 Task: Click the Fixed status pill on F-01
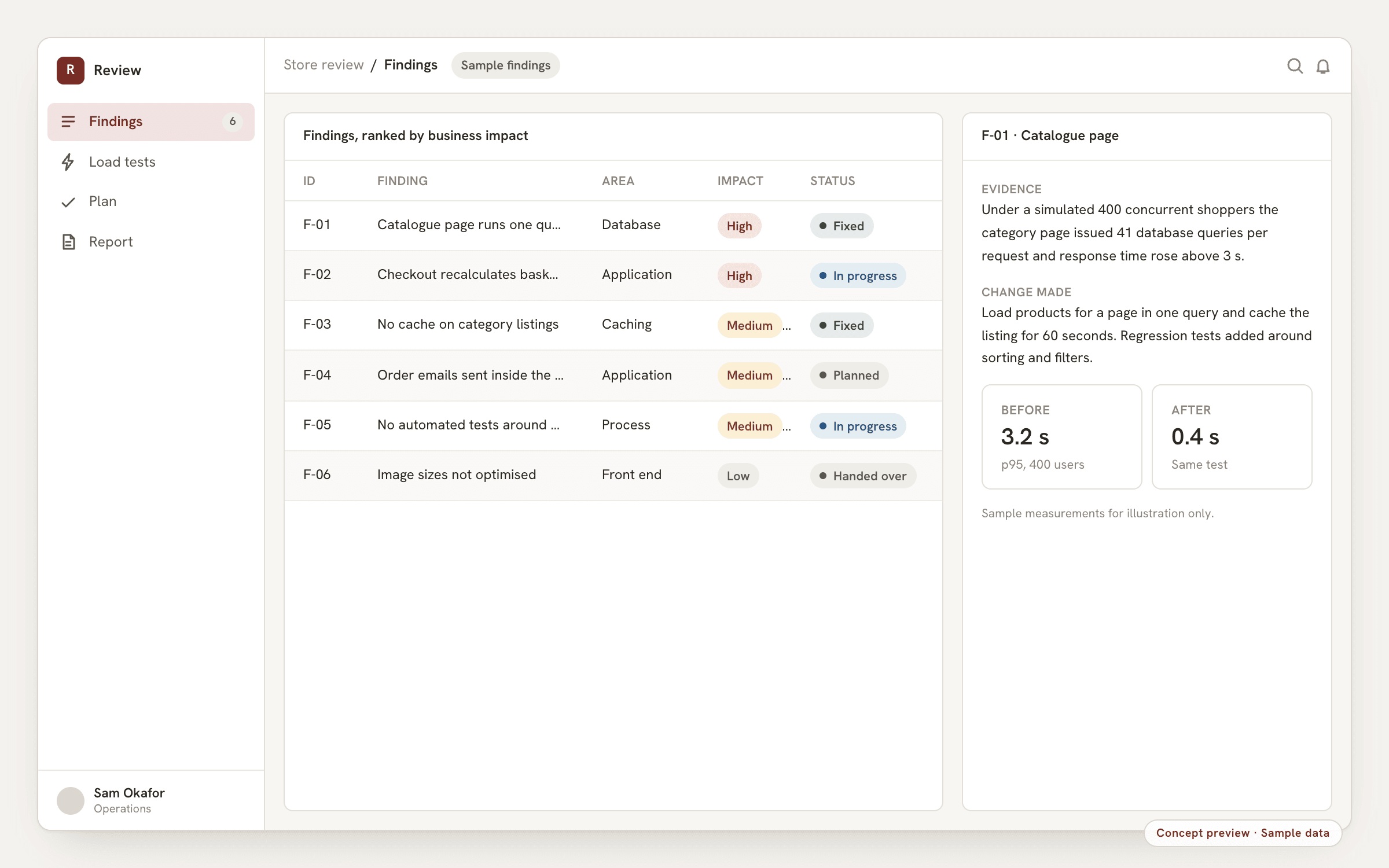click(x=842, y=226)
